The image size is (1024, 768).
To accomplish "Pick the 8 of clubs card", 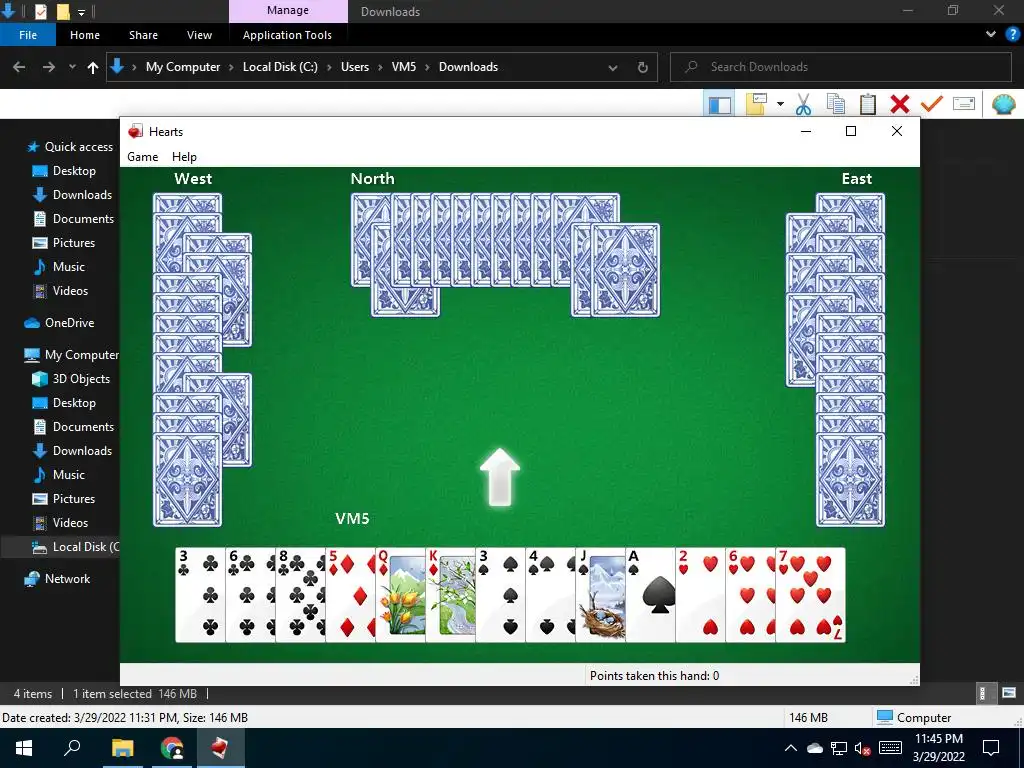I will 300,595.
